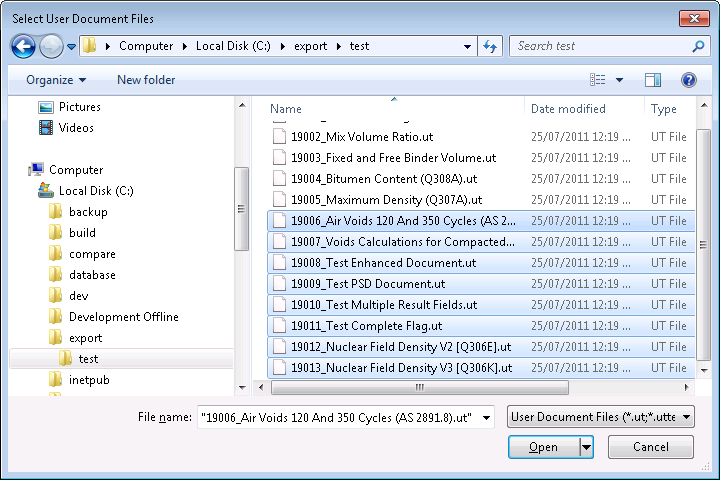Click New folder in the toolbar
Image resolution: width=720 pixels, height=480 pixels.
point(146,80)
